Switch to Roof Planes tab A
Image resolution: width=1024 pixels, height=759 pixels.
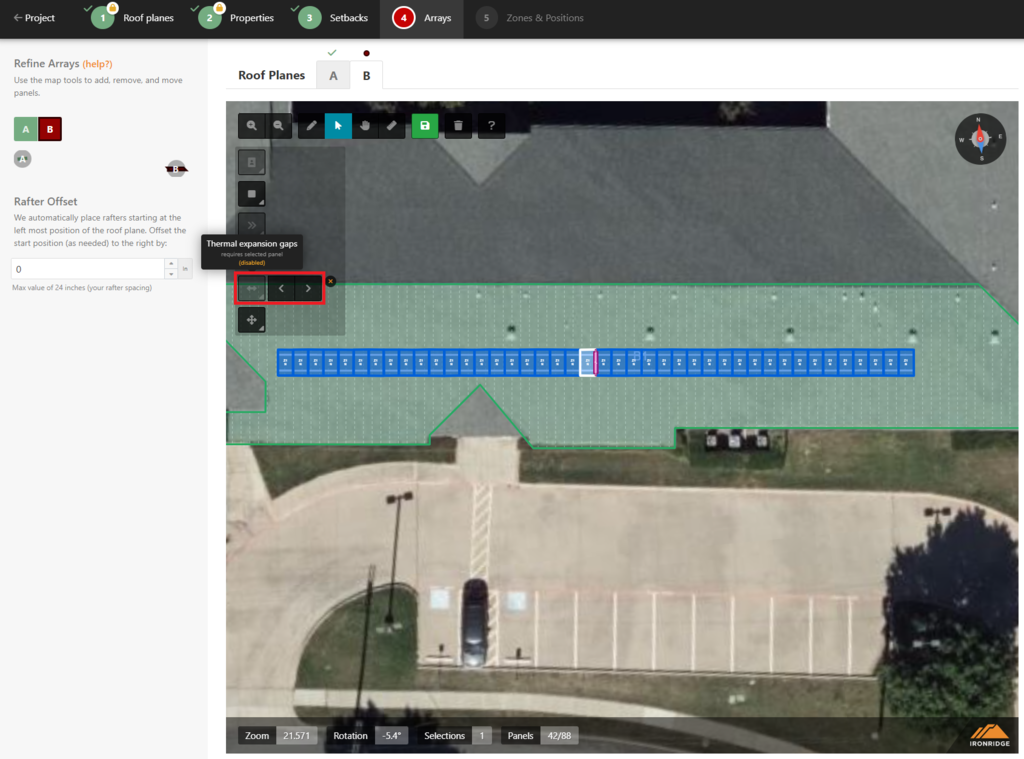[x=333, y=75]
